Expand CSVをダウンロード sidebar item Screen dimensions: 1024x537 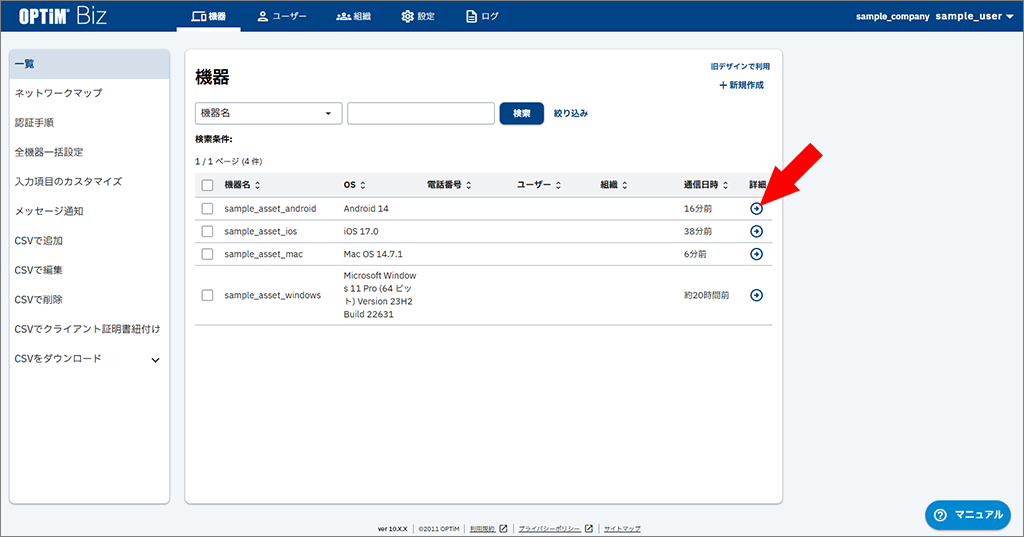click(155, 359)
